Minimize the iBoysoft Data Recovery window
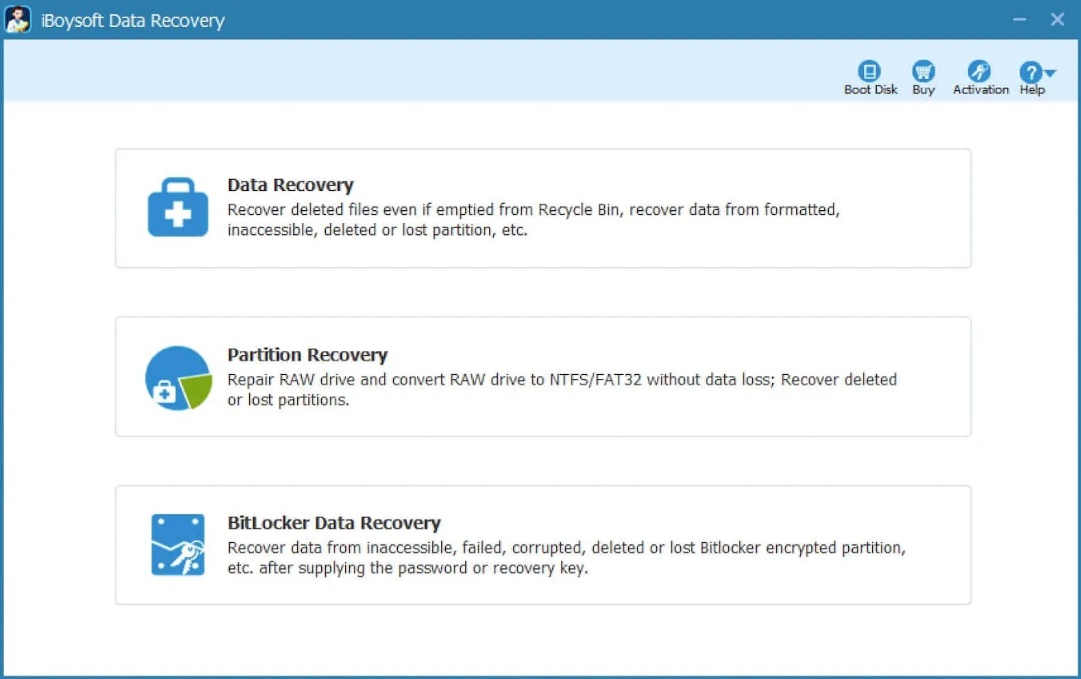The height and width of the screenshot is (679, 1081). [x=1019, y=20]
